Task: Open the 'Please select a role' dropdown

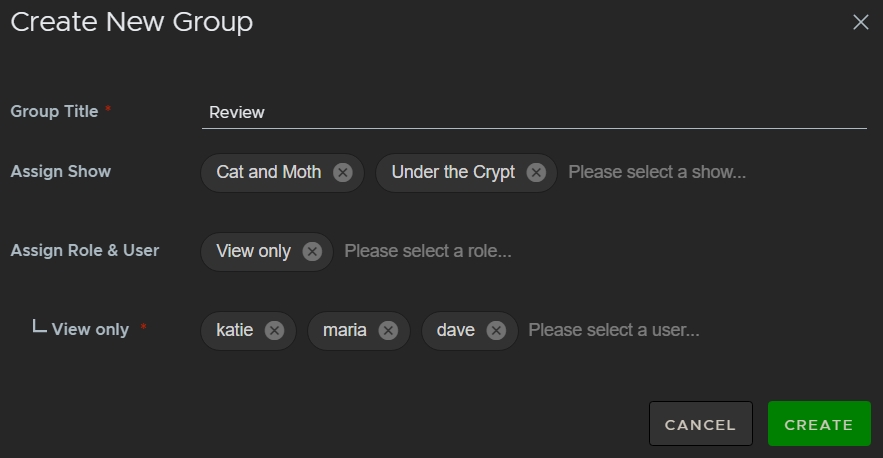Action: pyautogui.click(x=428, y=251)
